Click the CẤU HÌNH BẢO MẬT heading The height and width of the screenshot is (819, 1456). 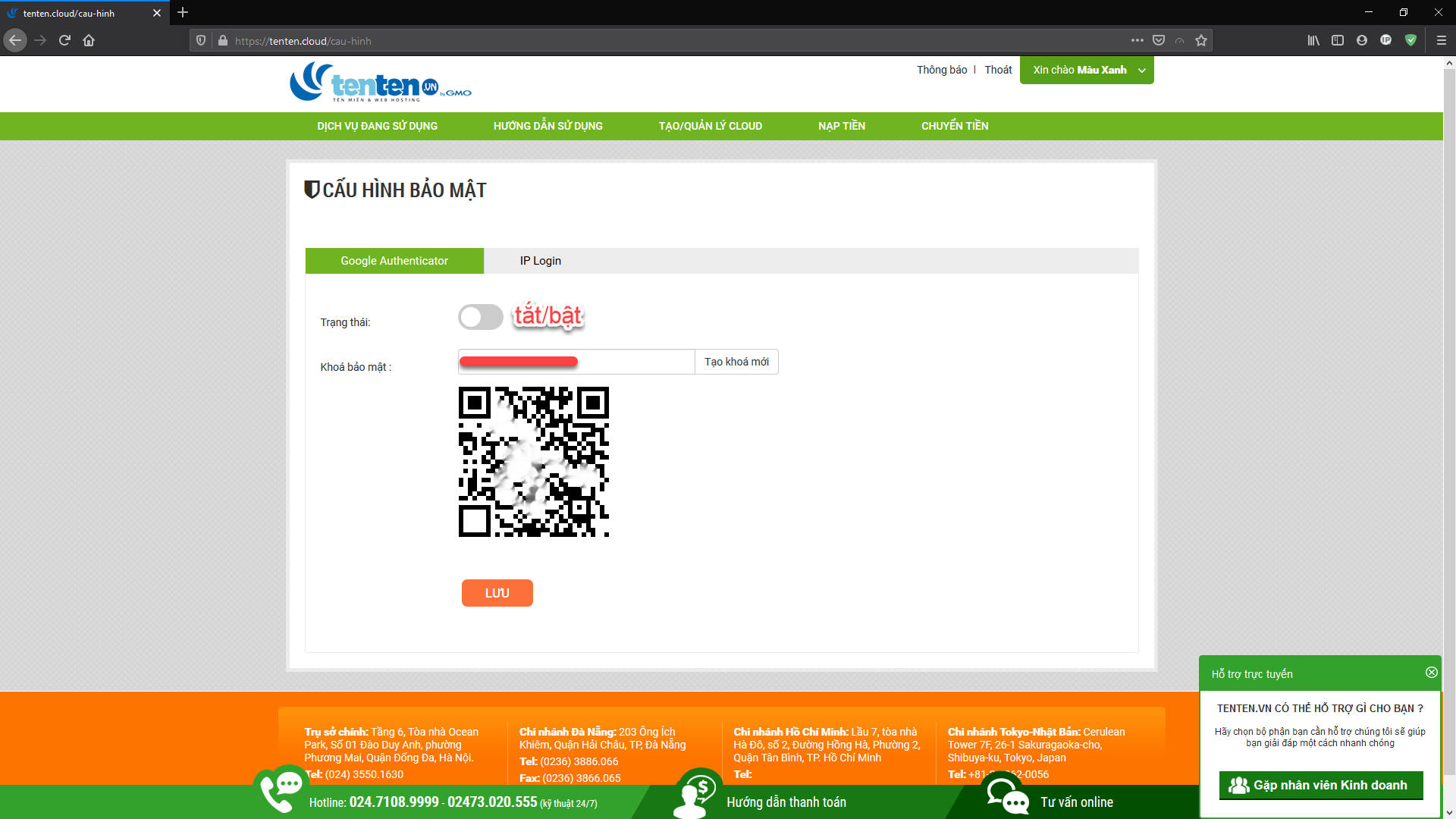click(404, 190)
